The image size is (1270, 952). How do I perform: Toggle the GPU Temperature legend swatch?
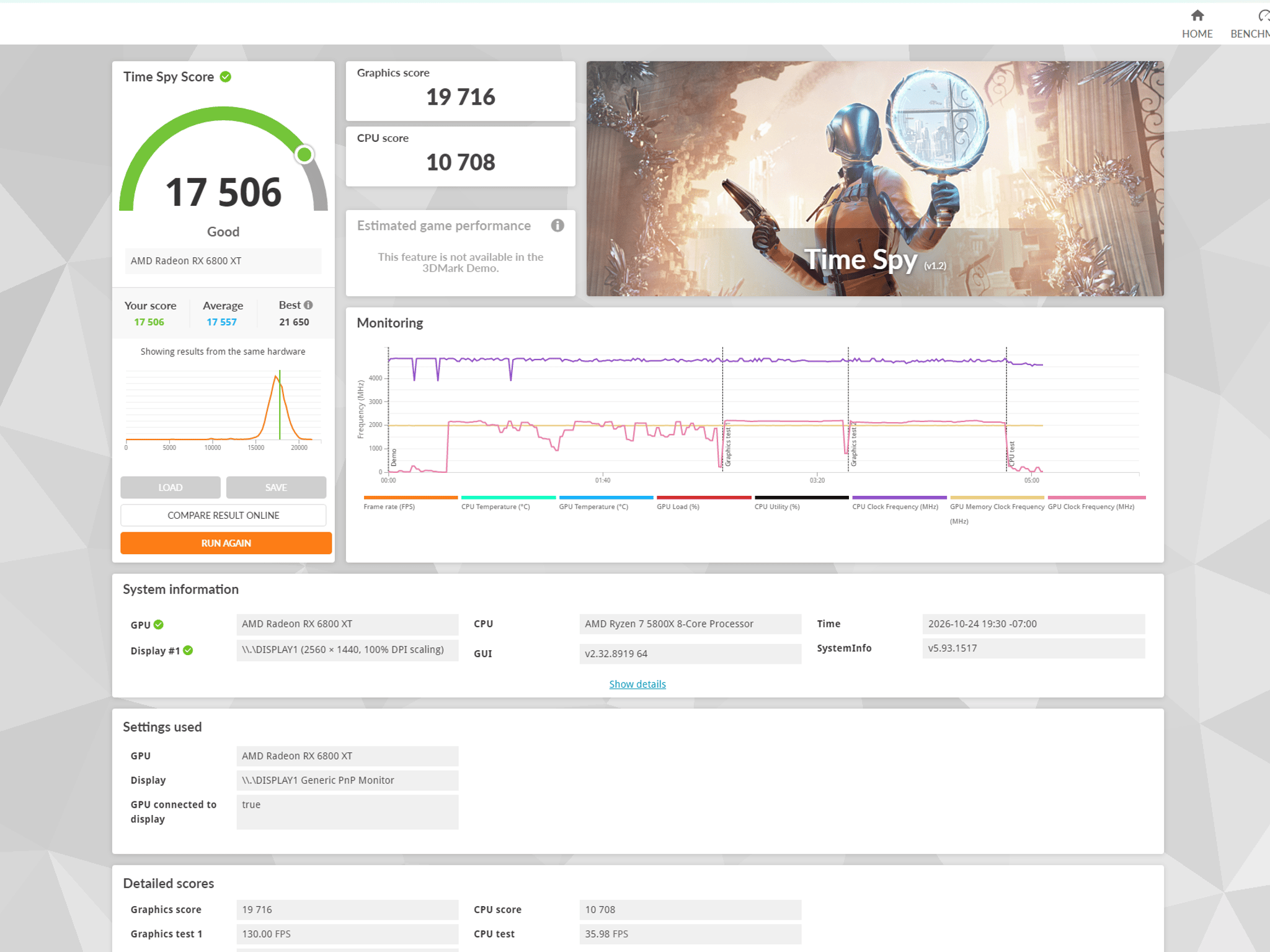pyautogui.click(x=606, y=497)
